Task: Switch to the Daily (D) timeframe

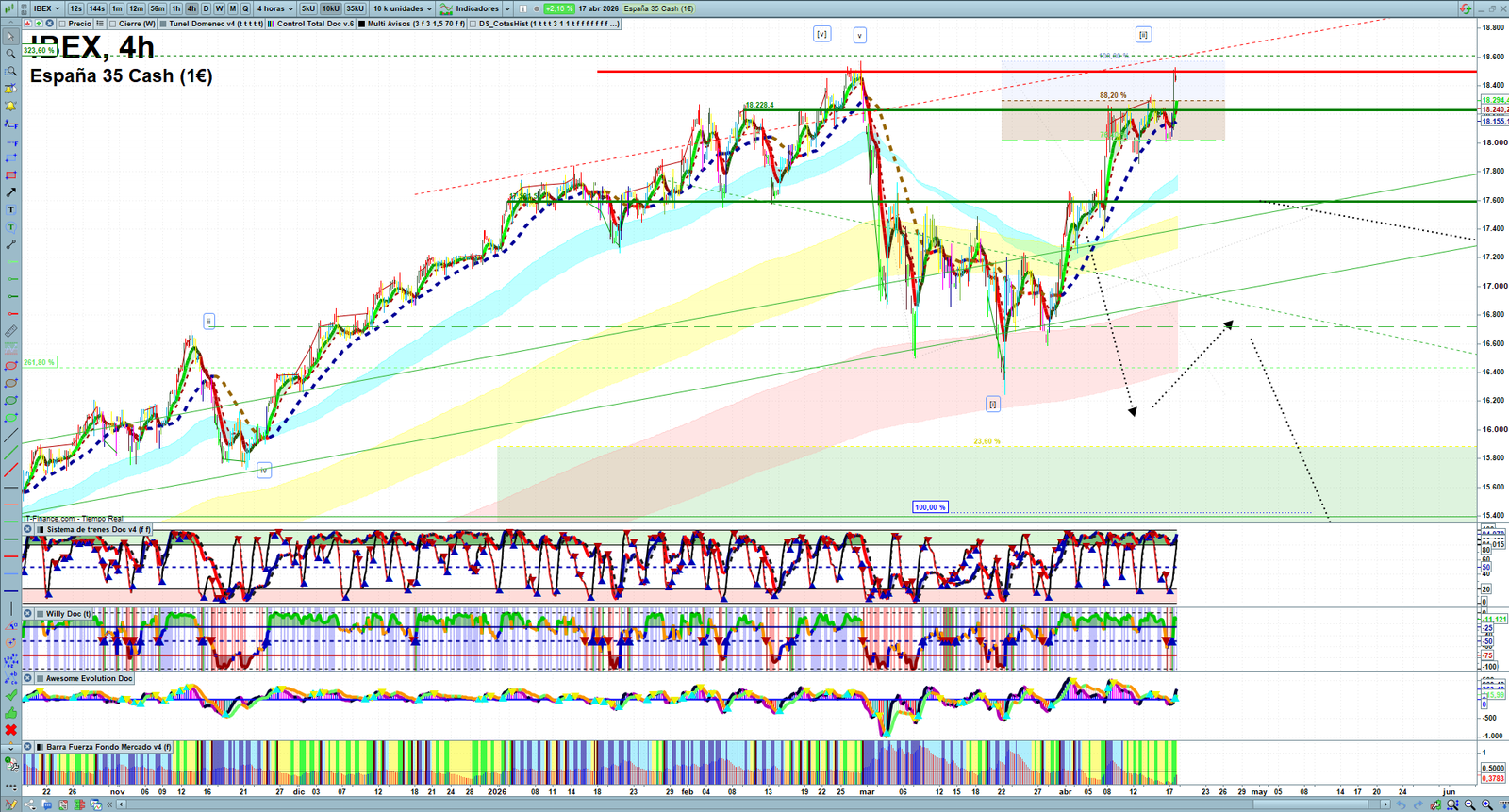Action: click(x=206, y=8)
